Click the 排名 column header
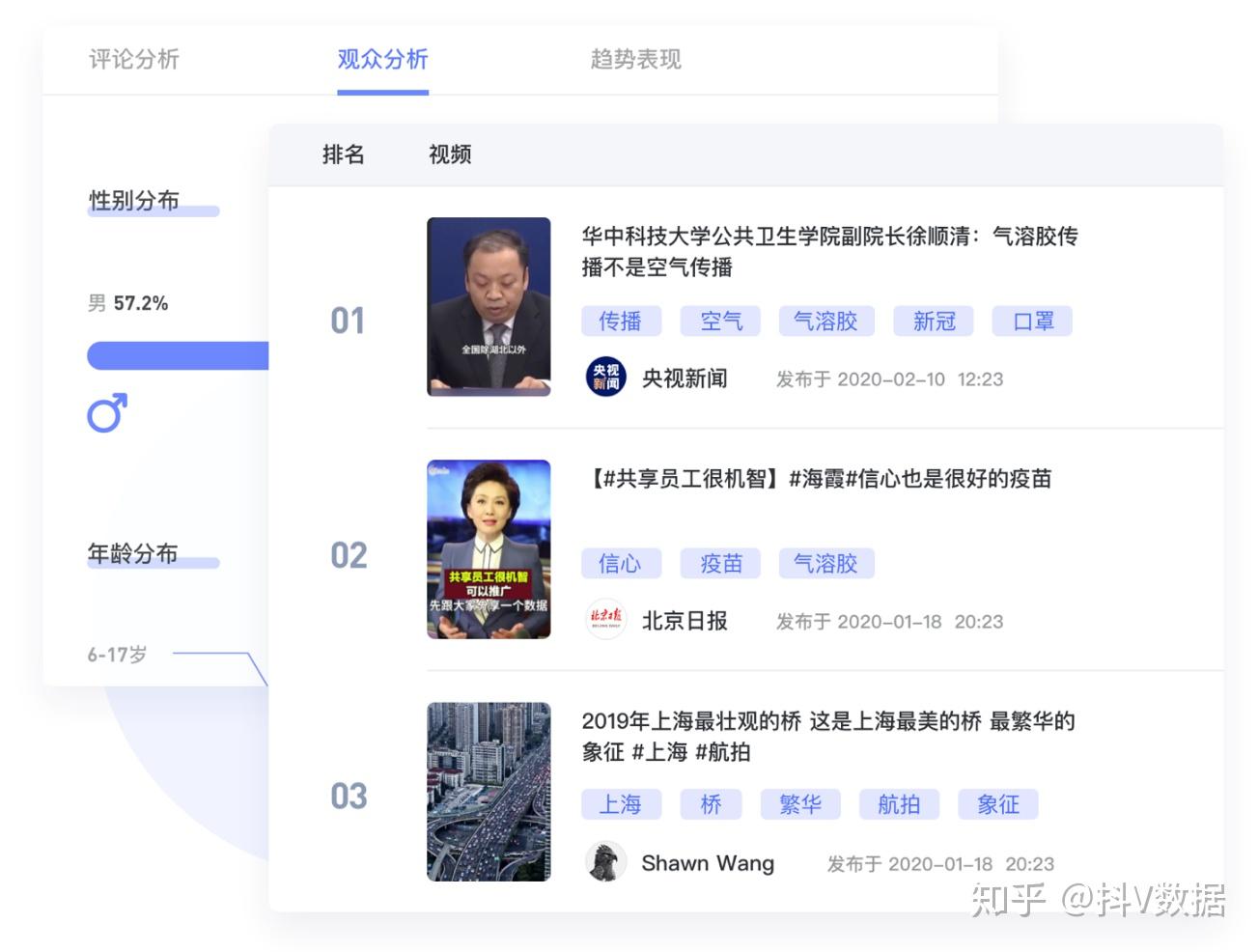 344,154
